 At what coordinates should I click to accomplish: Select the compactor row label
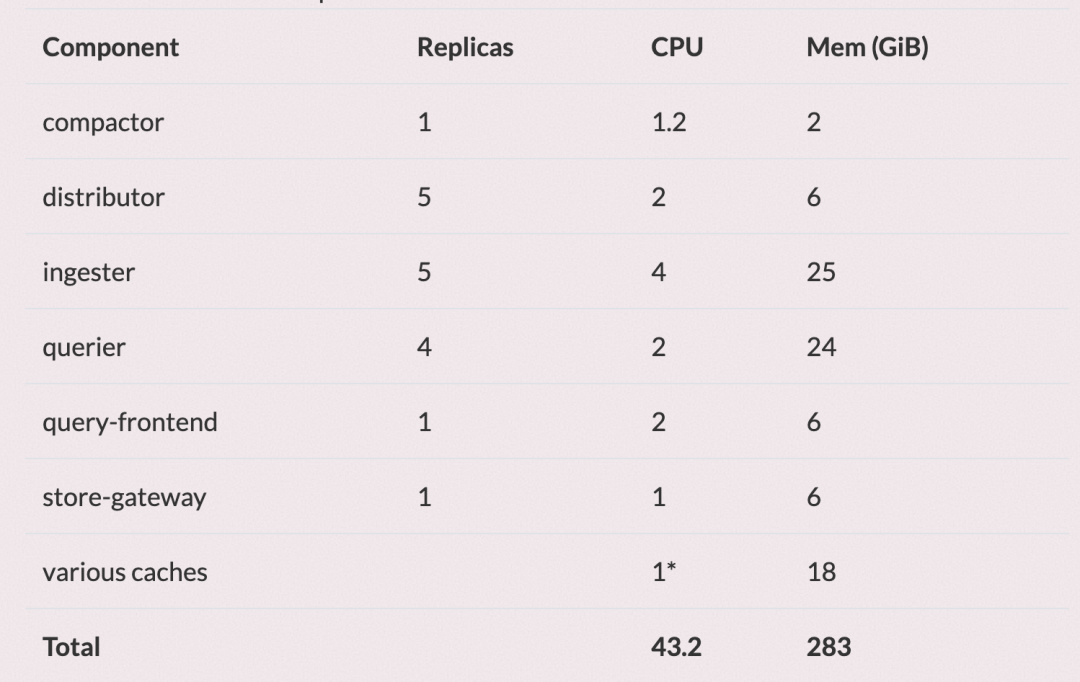[x=103, y=123]
